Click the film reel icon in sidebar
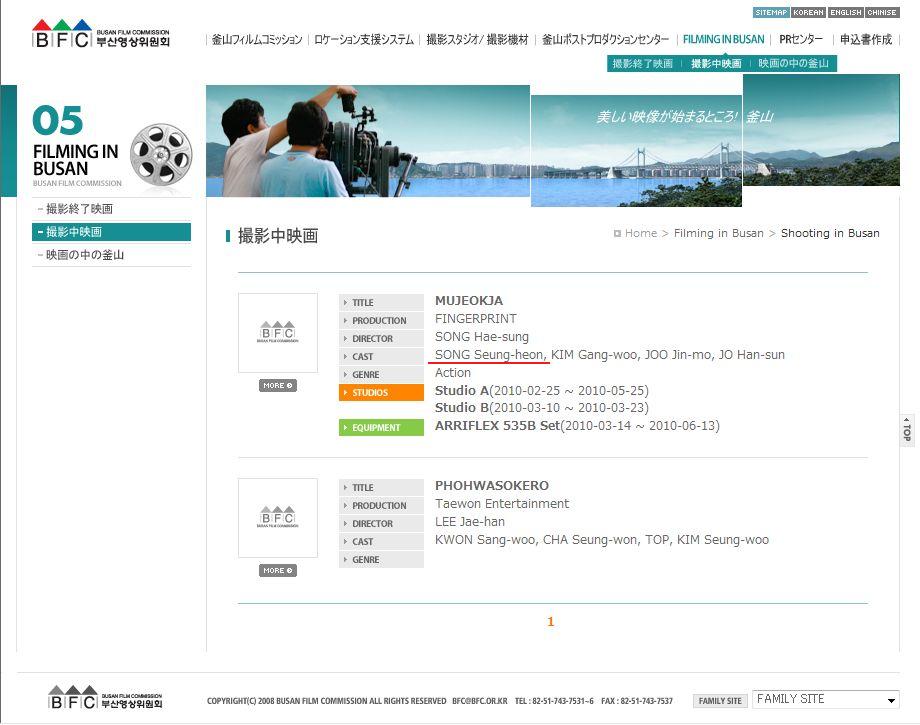This screenshot has width=920, height=725. [x=161, y=154]
